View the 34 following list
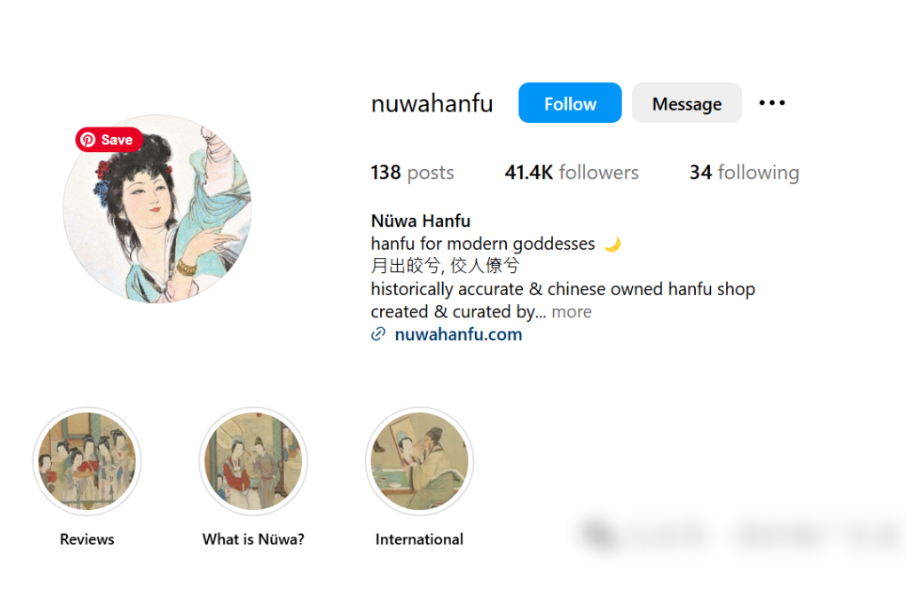 pyautogui.click(x=744, y=172)
